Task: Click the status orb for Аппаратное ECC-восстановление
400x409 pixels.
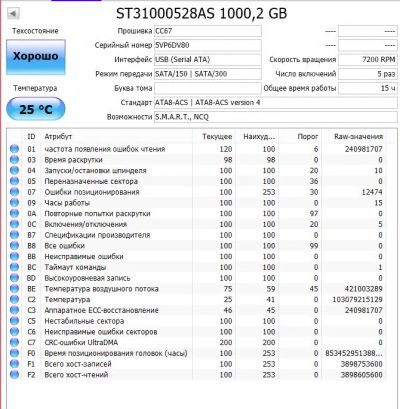Action: click(14, 310)
